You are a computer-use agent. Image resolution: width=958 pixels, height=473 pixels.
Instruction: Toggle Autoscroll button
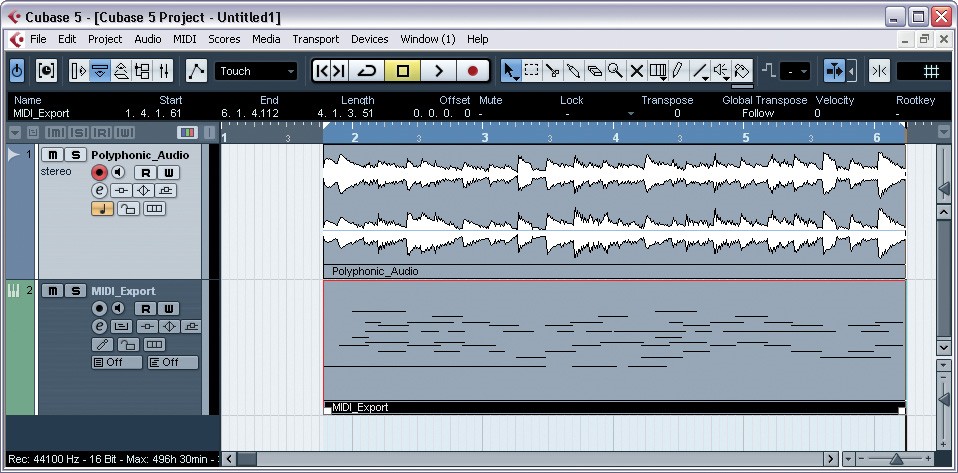pos(833,71)
